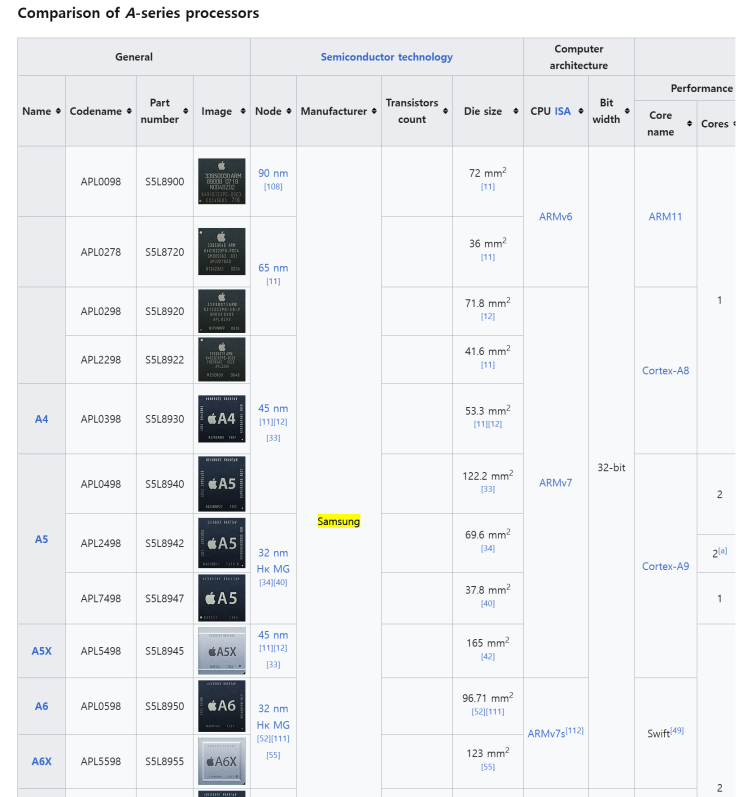The image size is (743, 797).
Task: Click the highlighted Samsung manufacturer cell
Action: click(338, 522)
